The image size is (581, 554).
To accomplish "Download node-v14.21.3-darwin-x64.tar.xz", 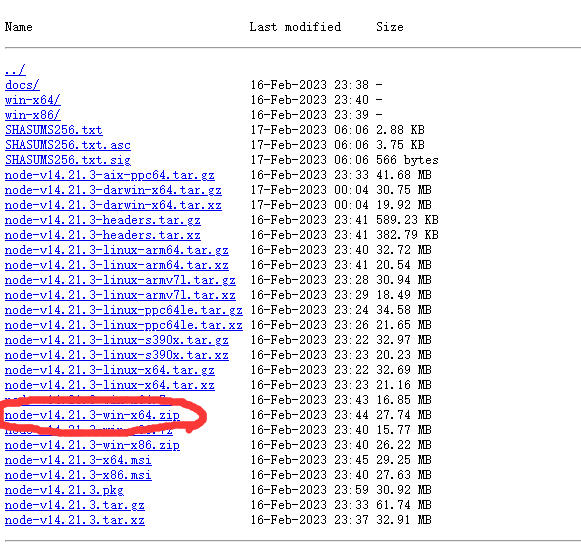I will point(113,205).
